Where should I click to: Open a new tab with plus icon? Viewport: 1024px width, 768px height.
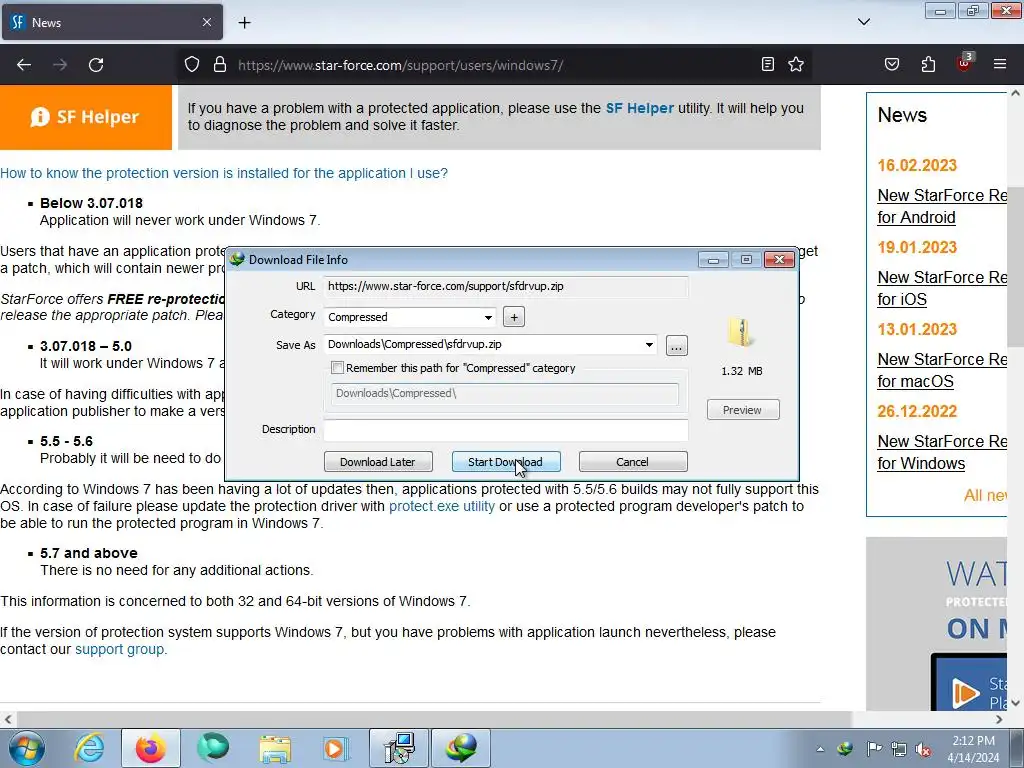[244, 22]
